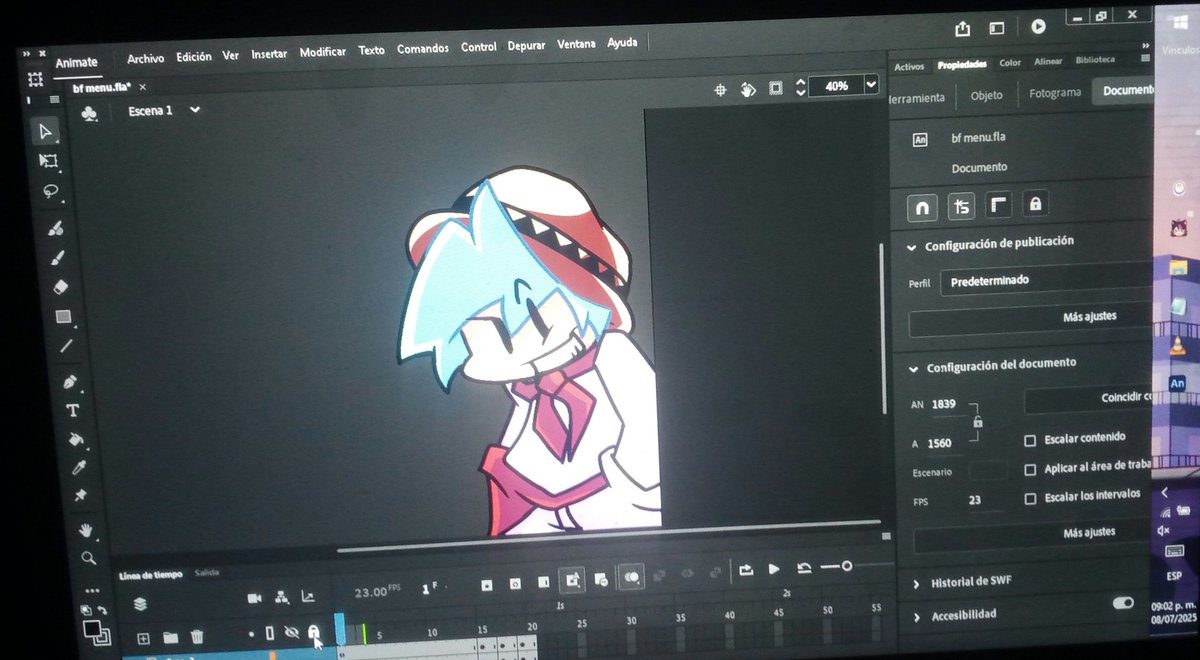The image size is (1200, 660).
Task: Click the new folder icon in timeline
Action: pos(170,637)
